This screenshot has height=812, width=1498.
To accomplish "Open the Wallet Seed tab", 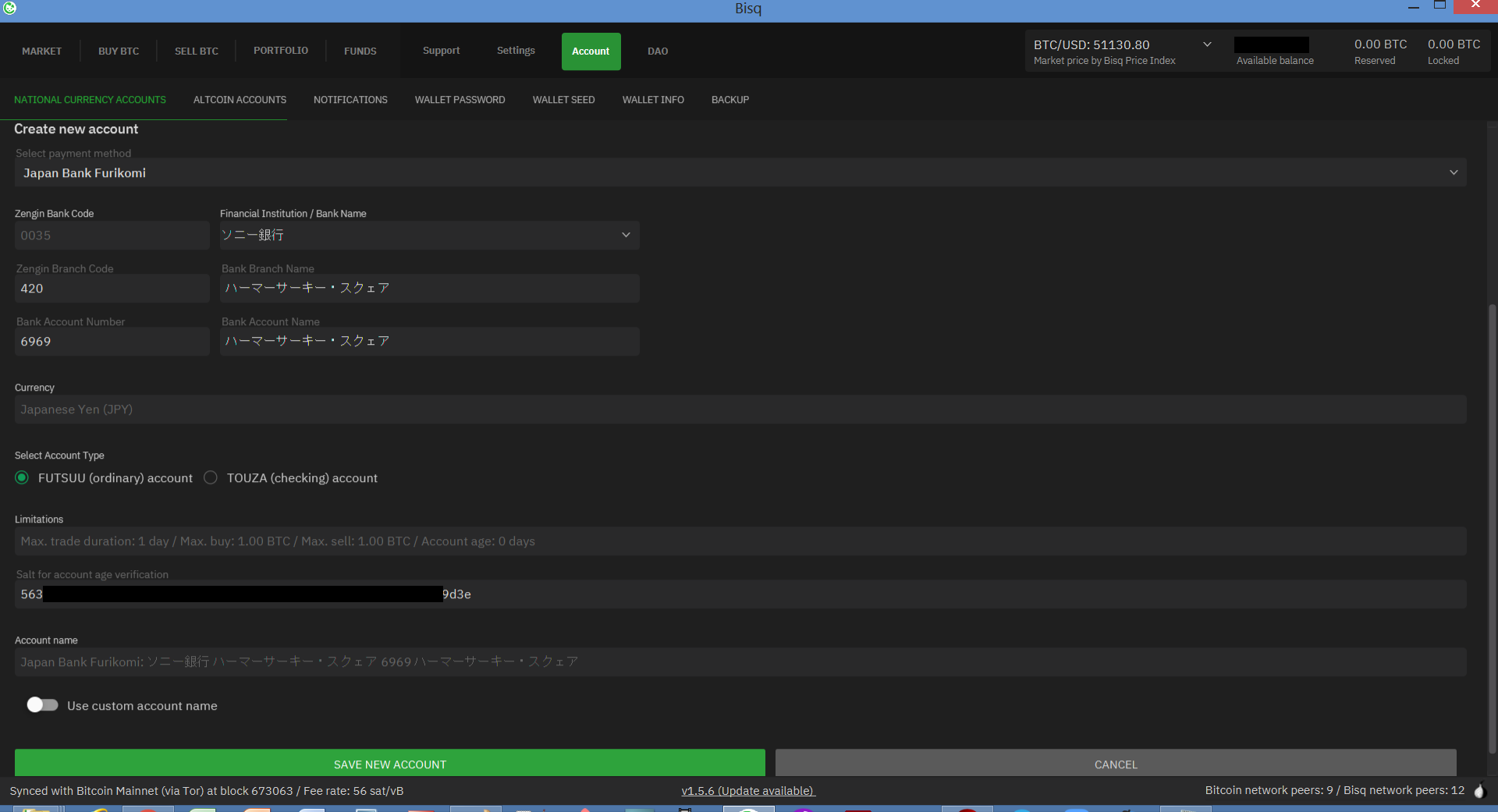I will click(x=563, y=100).
